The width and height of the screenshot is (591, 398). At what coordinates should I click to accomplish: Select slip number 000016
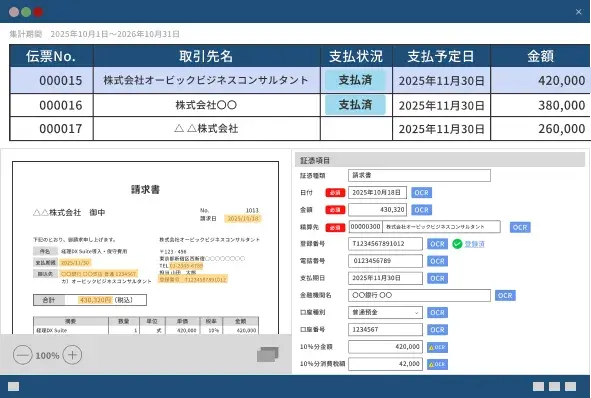(61, 105)
